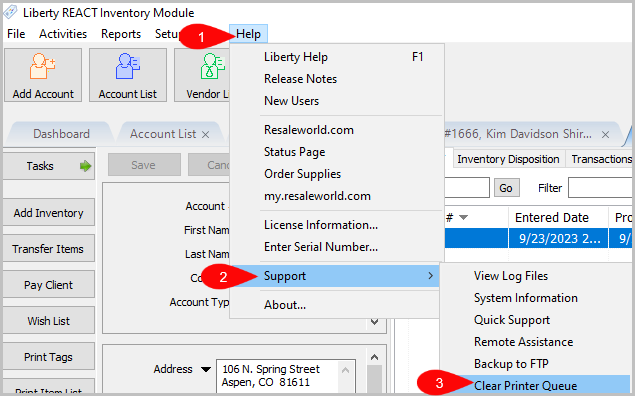Click the Pay Client button
635x396 pixels.
[x=49, y=285]
